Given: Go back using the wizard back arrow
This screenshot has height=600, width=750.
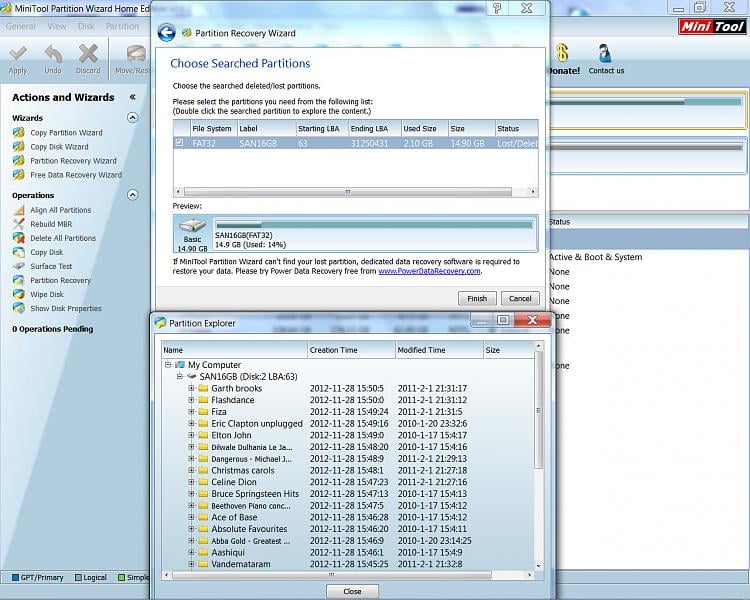Looking at the screenshot, I should (166, 33).
